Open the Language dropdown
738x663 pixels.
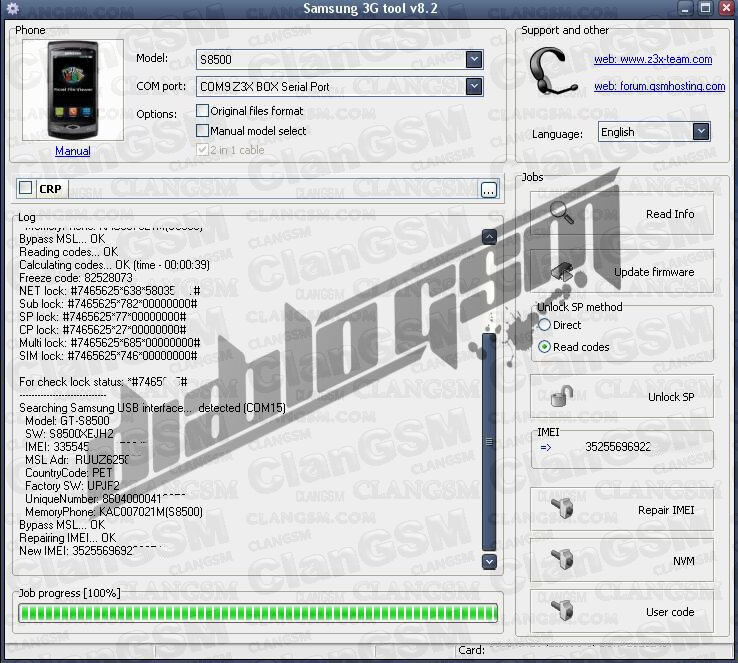coord(701,132)
